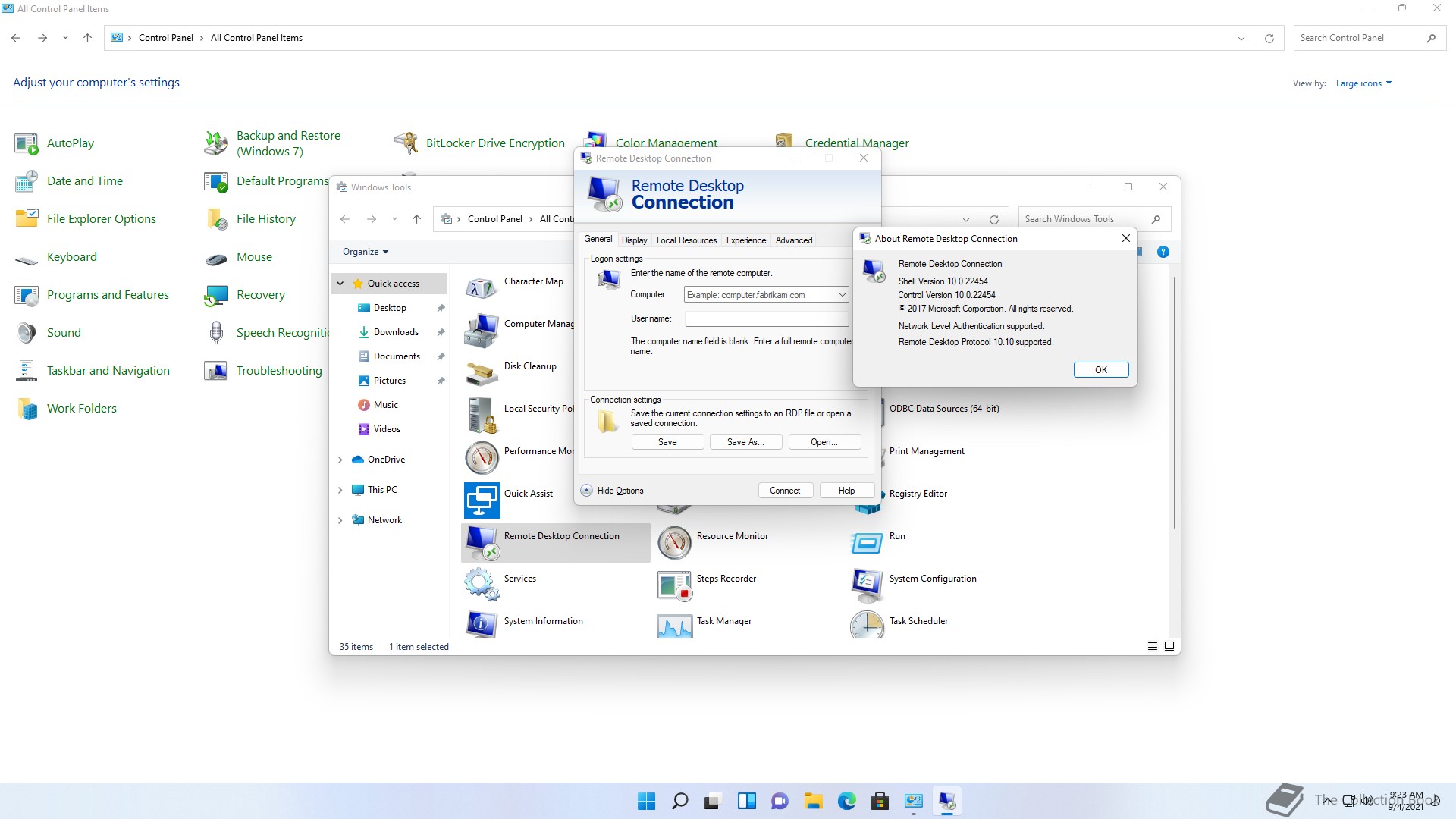1456x819 pixels.
Task: Open Microsoft Edge from taskbar
Action: tap(847, 801)
